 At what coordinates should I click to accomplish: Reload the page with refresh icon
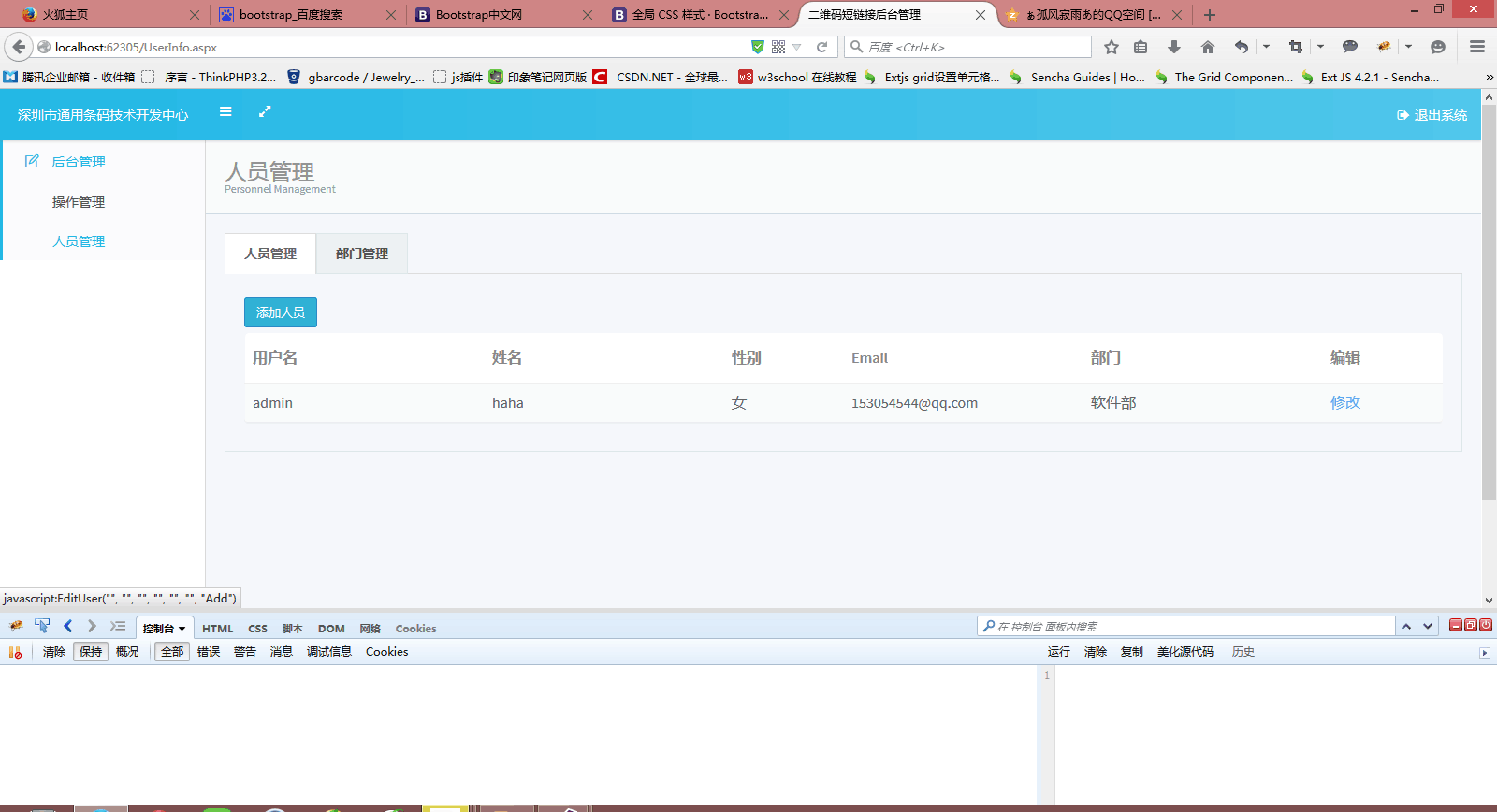821,47
